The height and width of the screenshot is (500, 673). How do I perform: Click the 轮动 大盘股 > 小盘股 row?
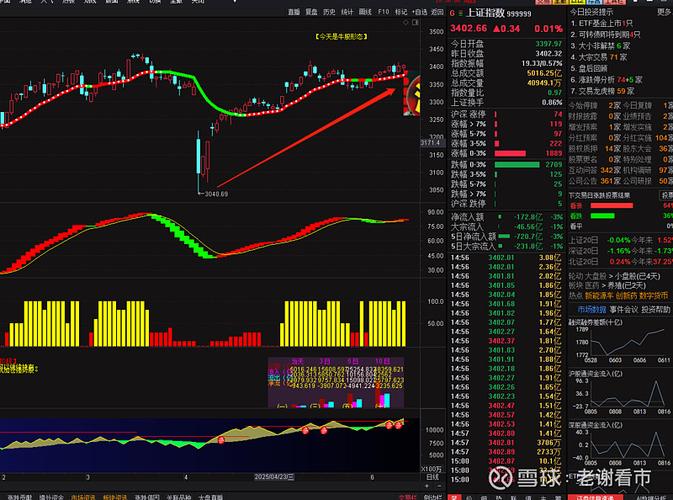(x=614, y=276)
